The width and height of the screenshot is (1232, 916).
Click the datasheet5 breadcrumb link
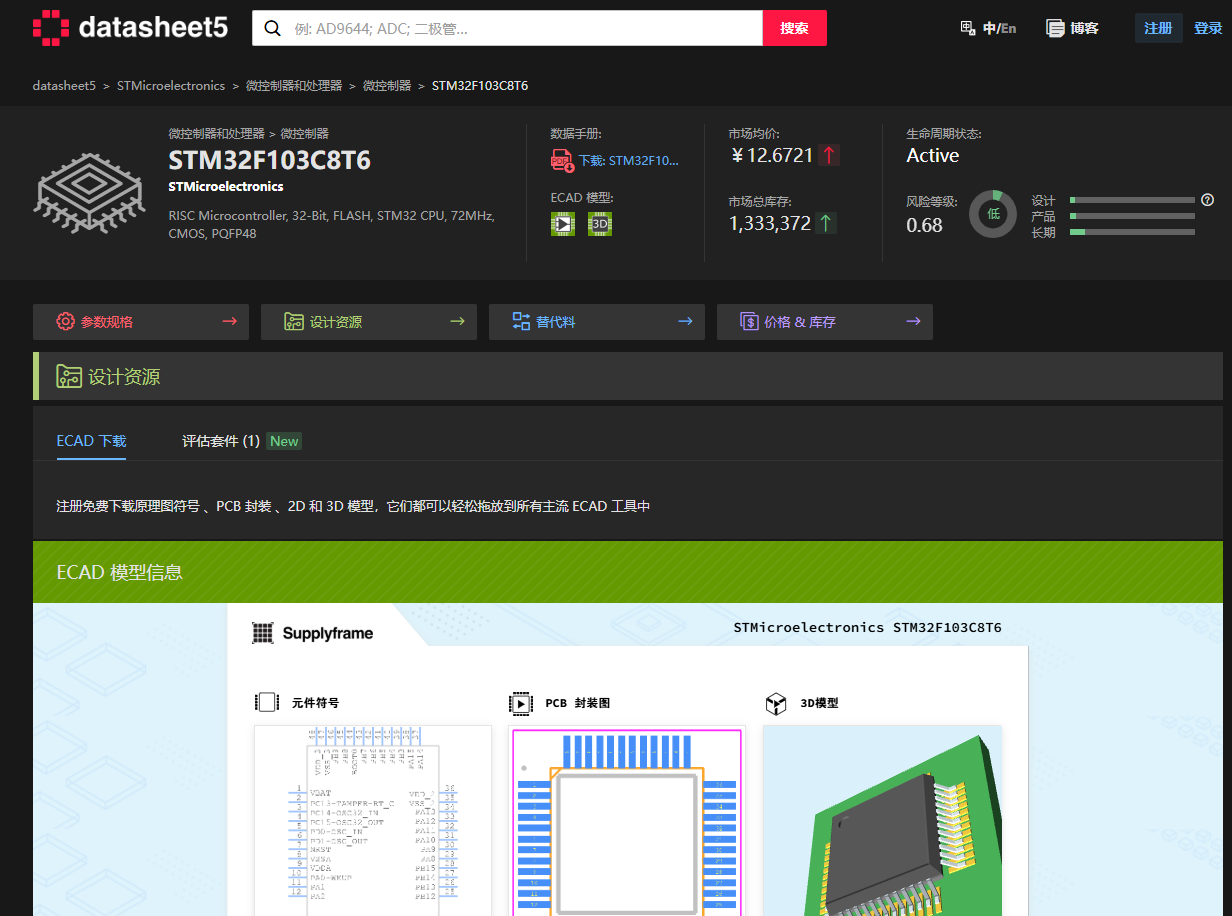coord(64,86)
